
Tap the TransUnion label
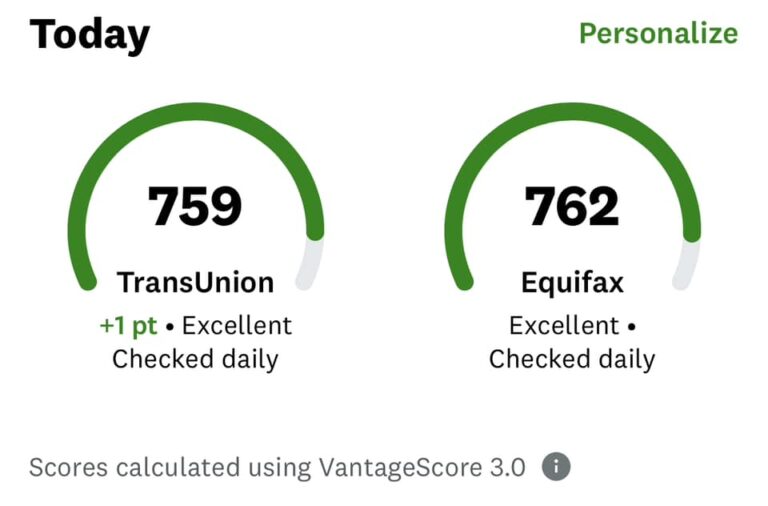click(195, 283)
